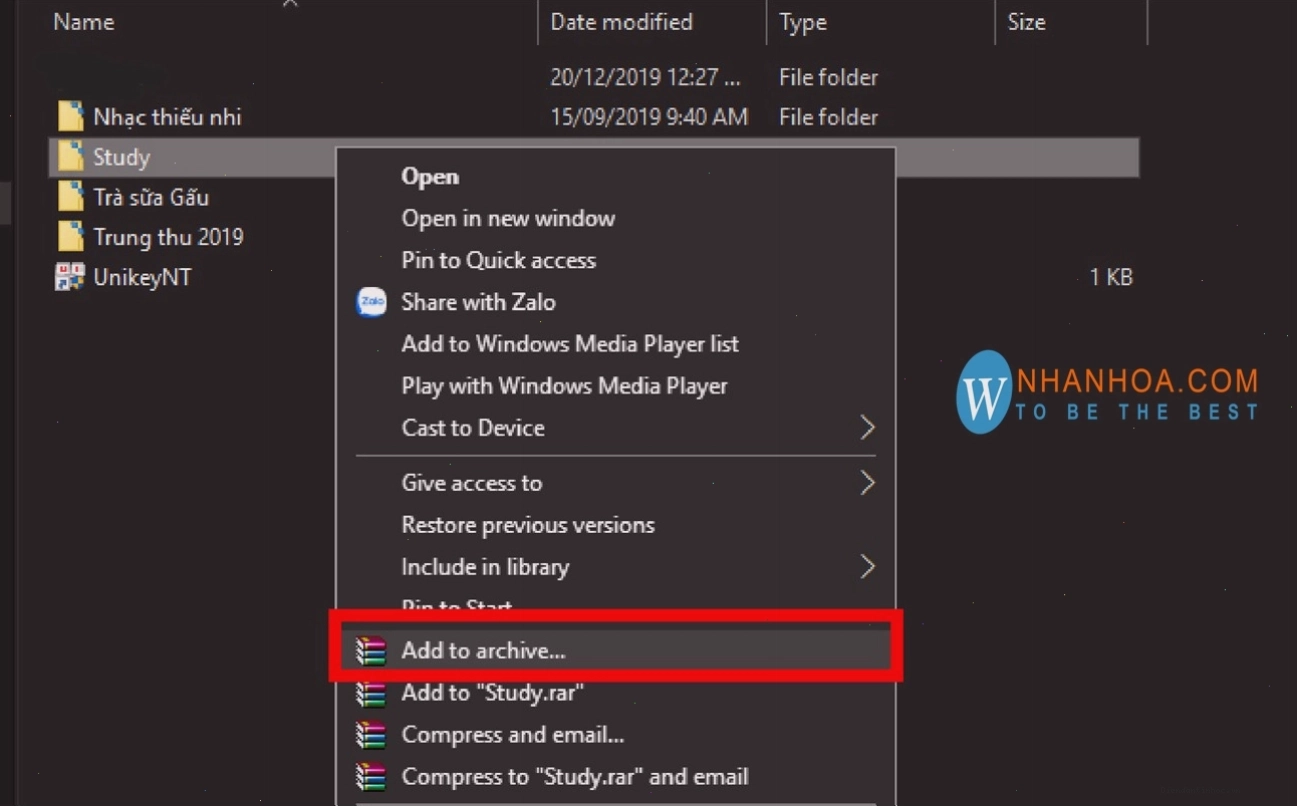Select Compress to "Study.rar" and email
This screenshot has width=1297, height=807.
[575, 777]
